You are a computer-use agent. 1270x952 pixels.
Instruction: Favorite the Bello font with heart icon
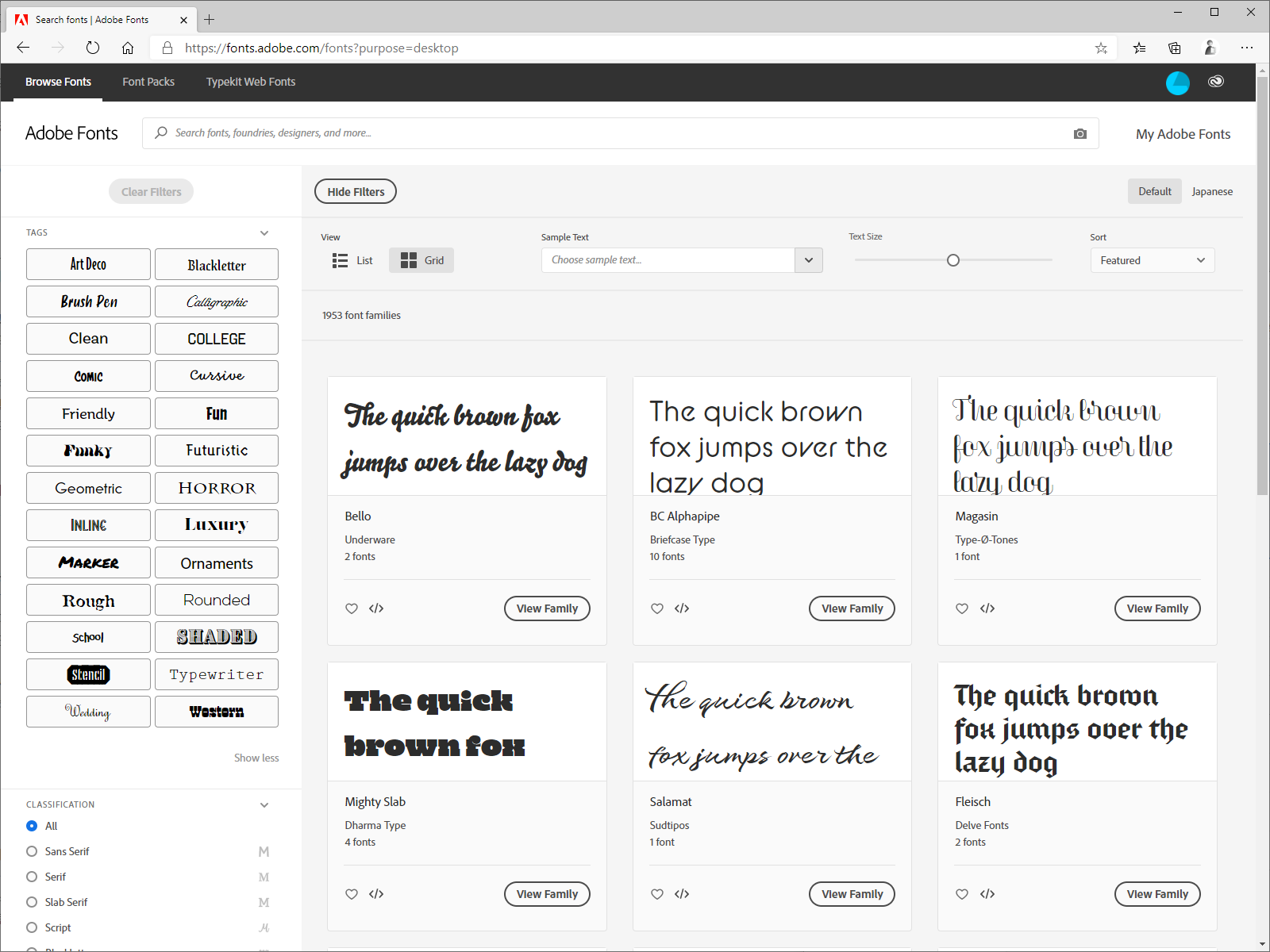coord(352,608)
